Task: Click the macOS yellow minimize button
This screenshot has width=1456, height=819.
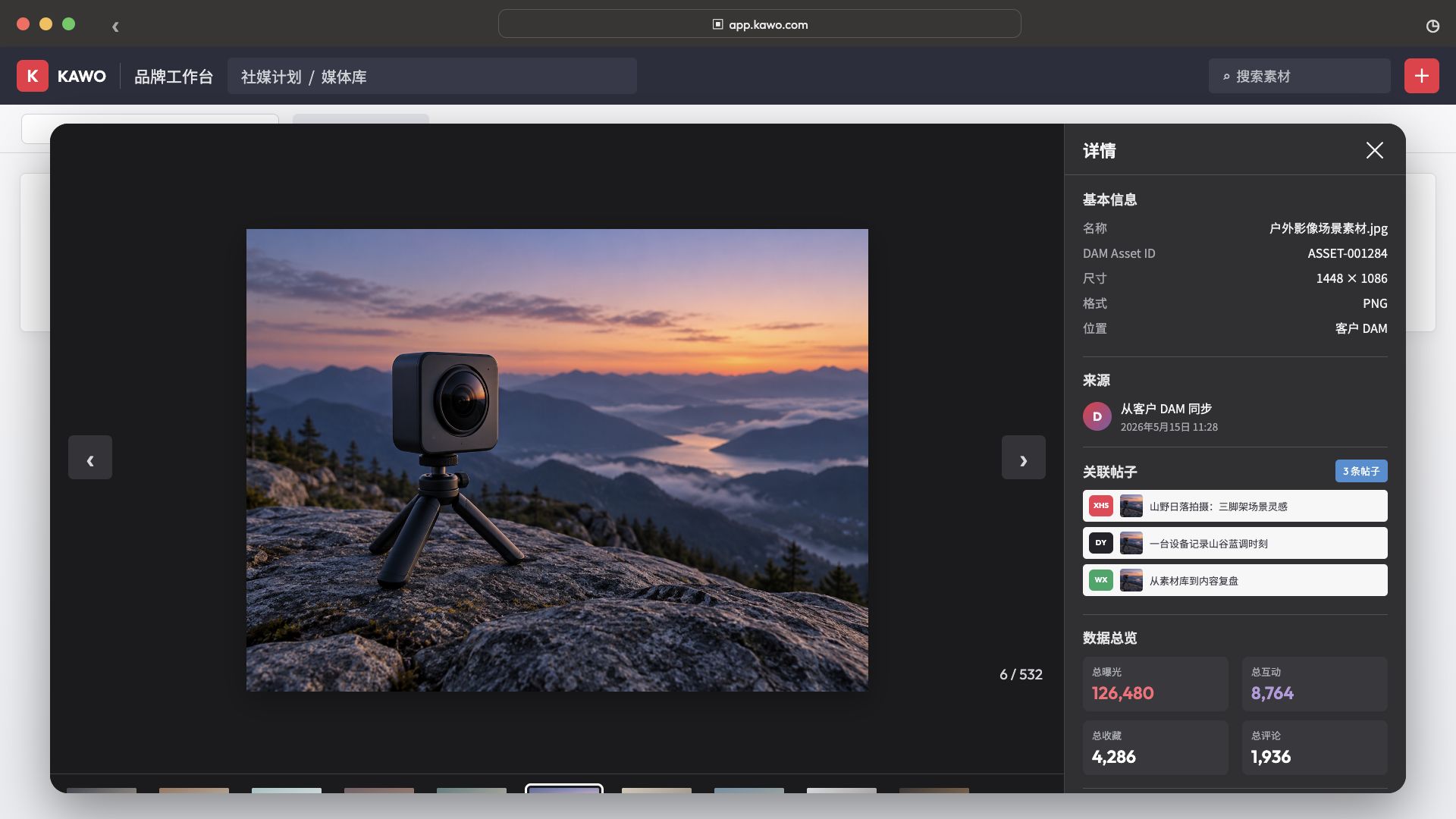Action: [45, 24]
